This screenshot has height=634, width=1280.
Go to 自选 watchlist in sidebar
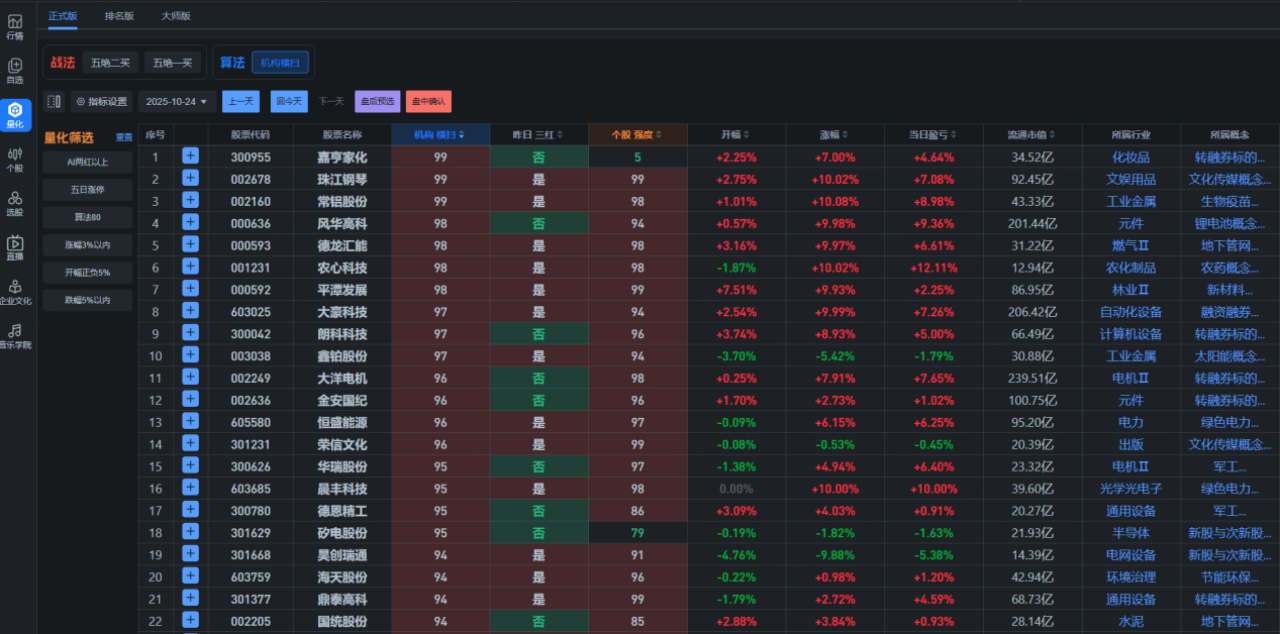pyautogui.click(x=15, y=70)
